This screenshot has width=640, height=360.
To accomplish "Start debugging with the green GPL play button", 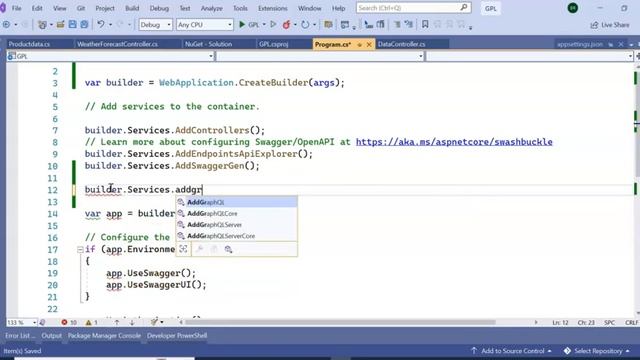I will [249, 24].
